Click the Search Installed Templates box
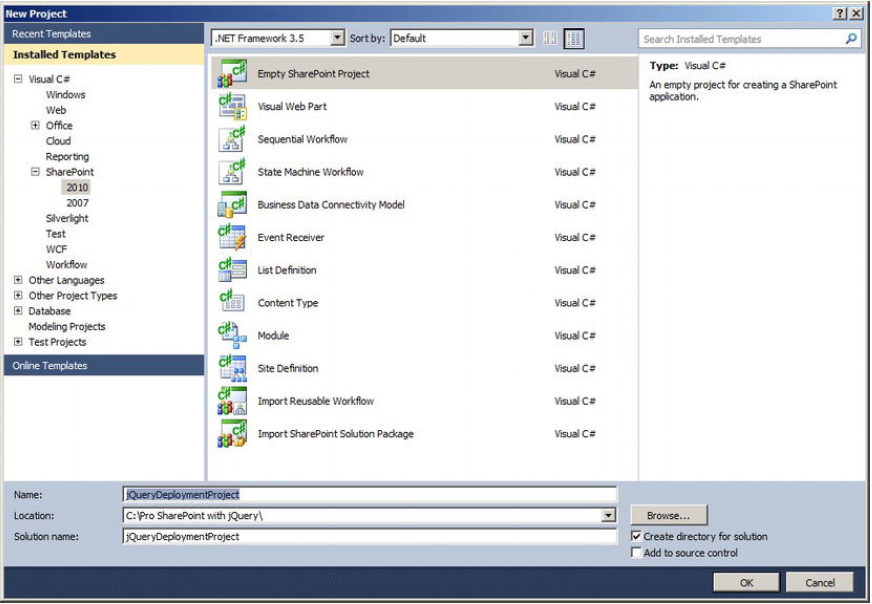This screenshot has height=604, width=872. pyautogui.click(x=749, y=39)
